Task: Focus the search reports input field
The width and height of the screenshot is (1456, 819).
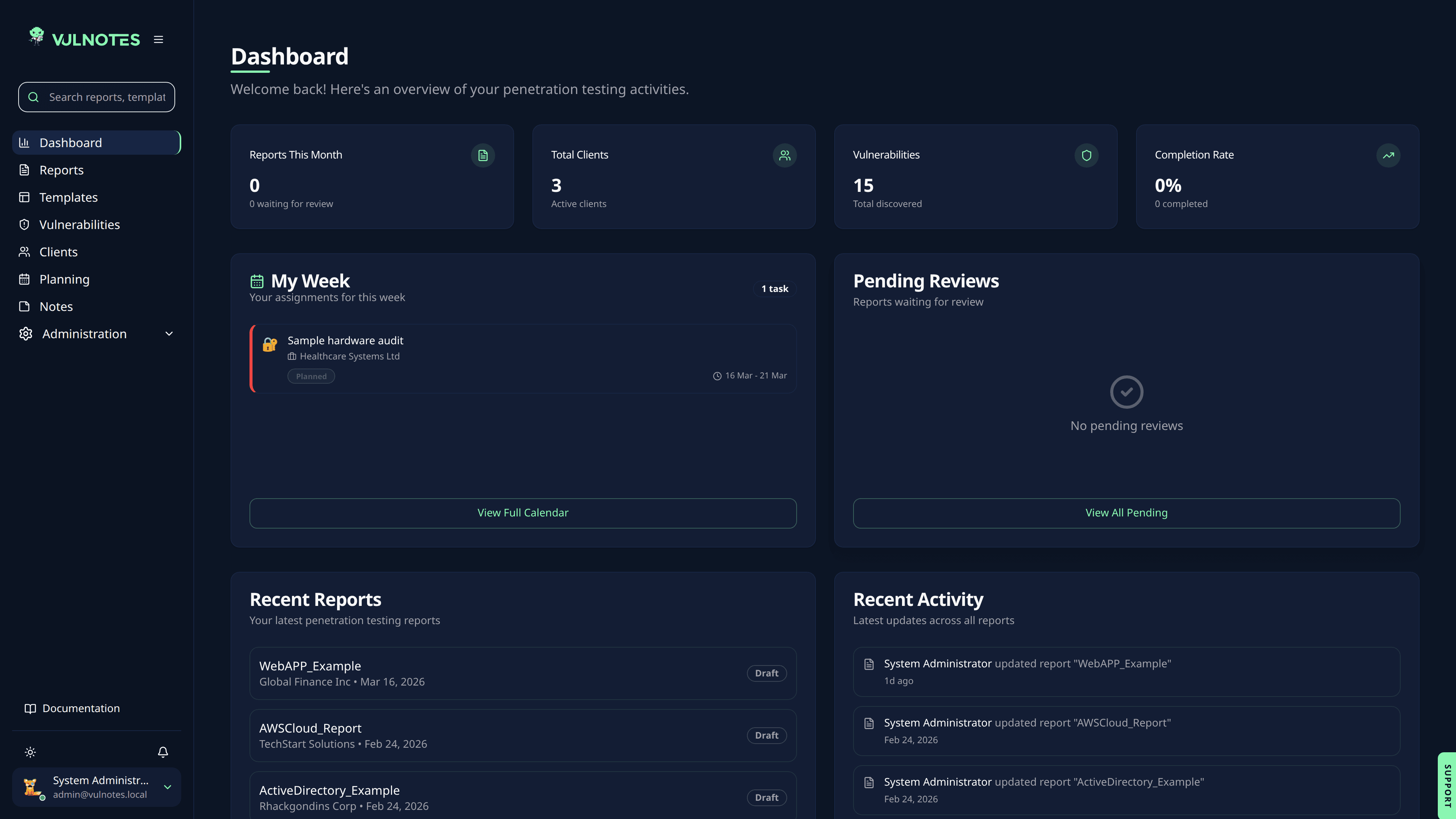Action: pyautogui.click(x=97, y=97)
